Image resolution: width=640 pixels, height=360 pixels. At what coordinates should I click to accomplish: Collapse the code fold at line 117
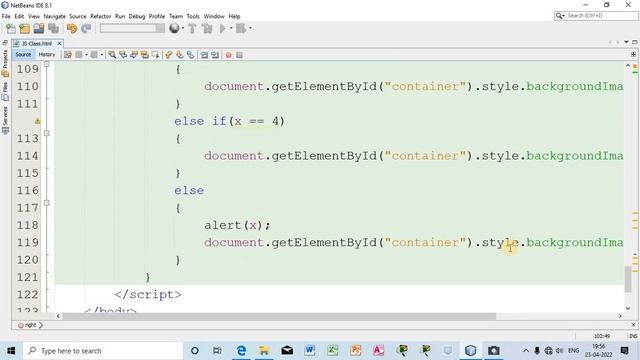47,203
